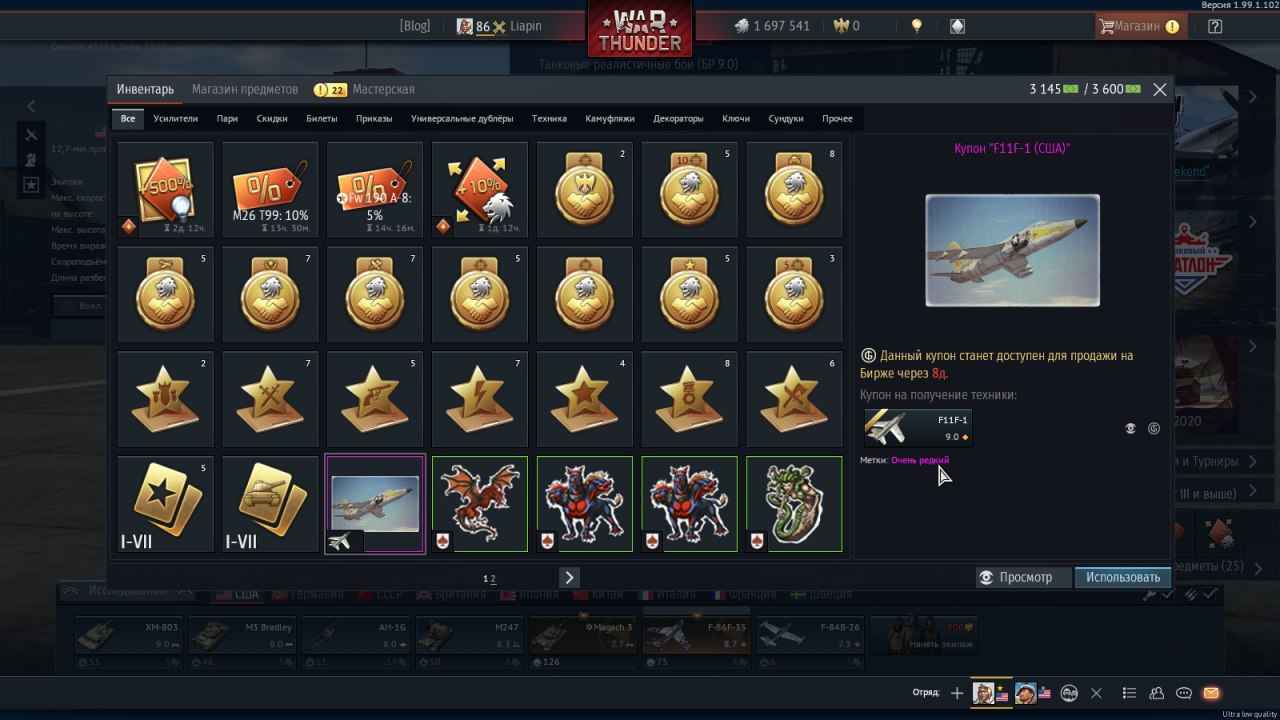This screenshot has width=1280, height=720.
Task: Expand the right arrow near top right
Action: tap(1253, 97)
